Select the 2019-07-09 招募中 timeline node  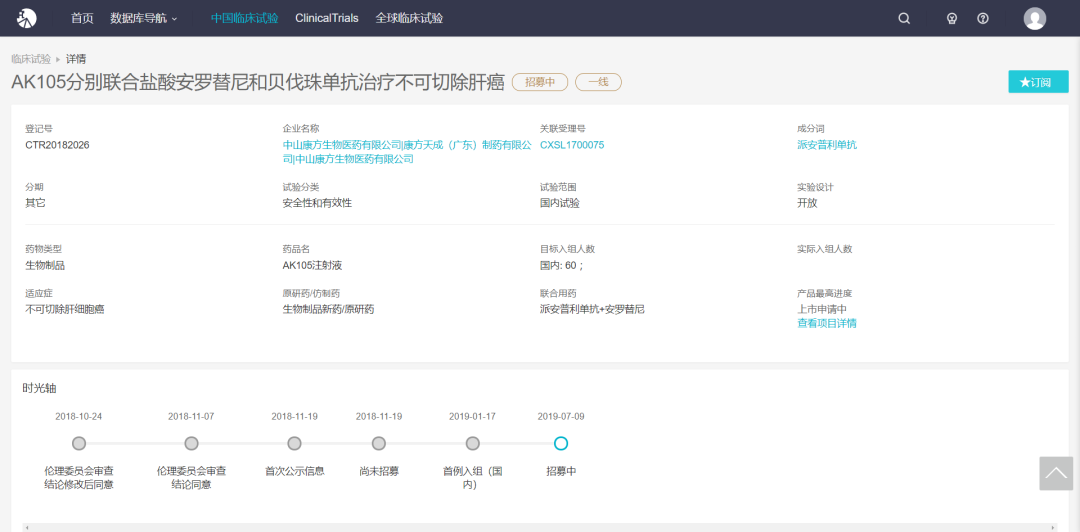pos(561,443)
